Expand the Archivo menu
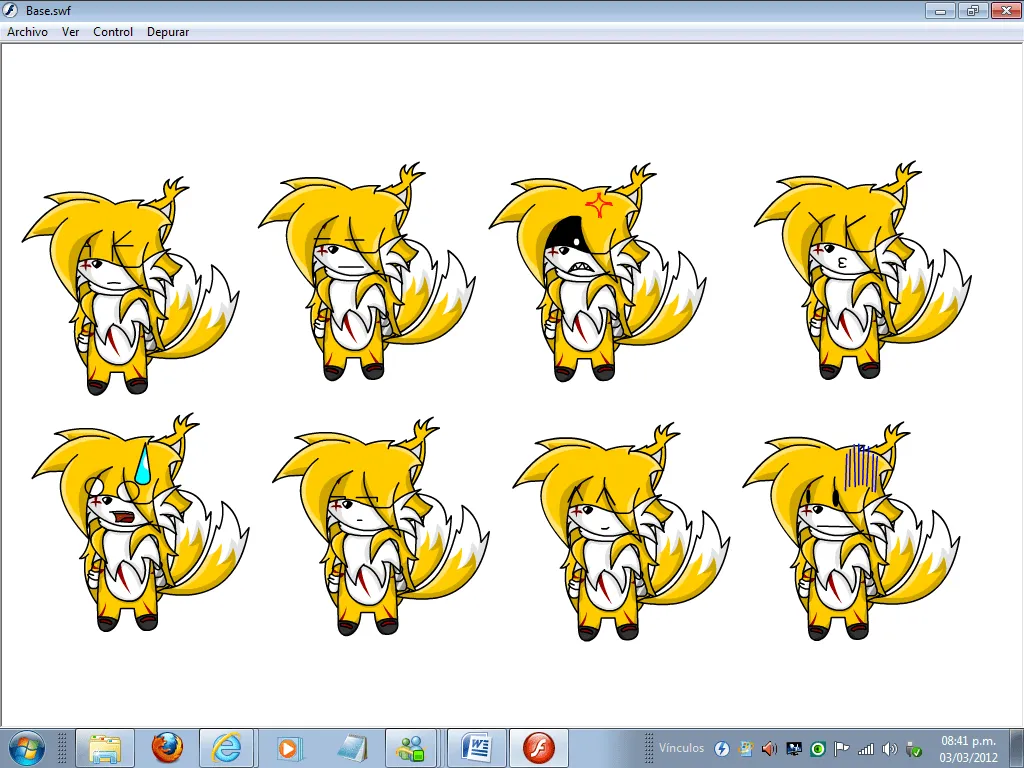Viewport: 1024px width, 768px height. [27, 31]
